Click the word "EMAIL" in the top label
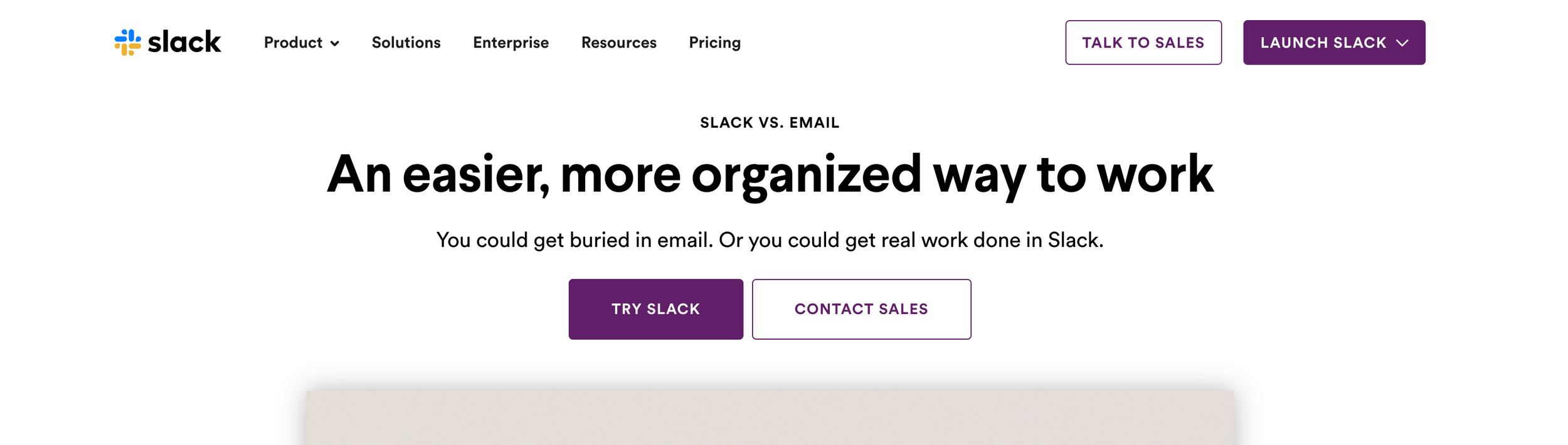Image resolution: width=1568 pixels, height=445 pixels. (x=814, y=123)
